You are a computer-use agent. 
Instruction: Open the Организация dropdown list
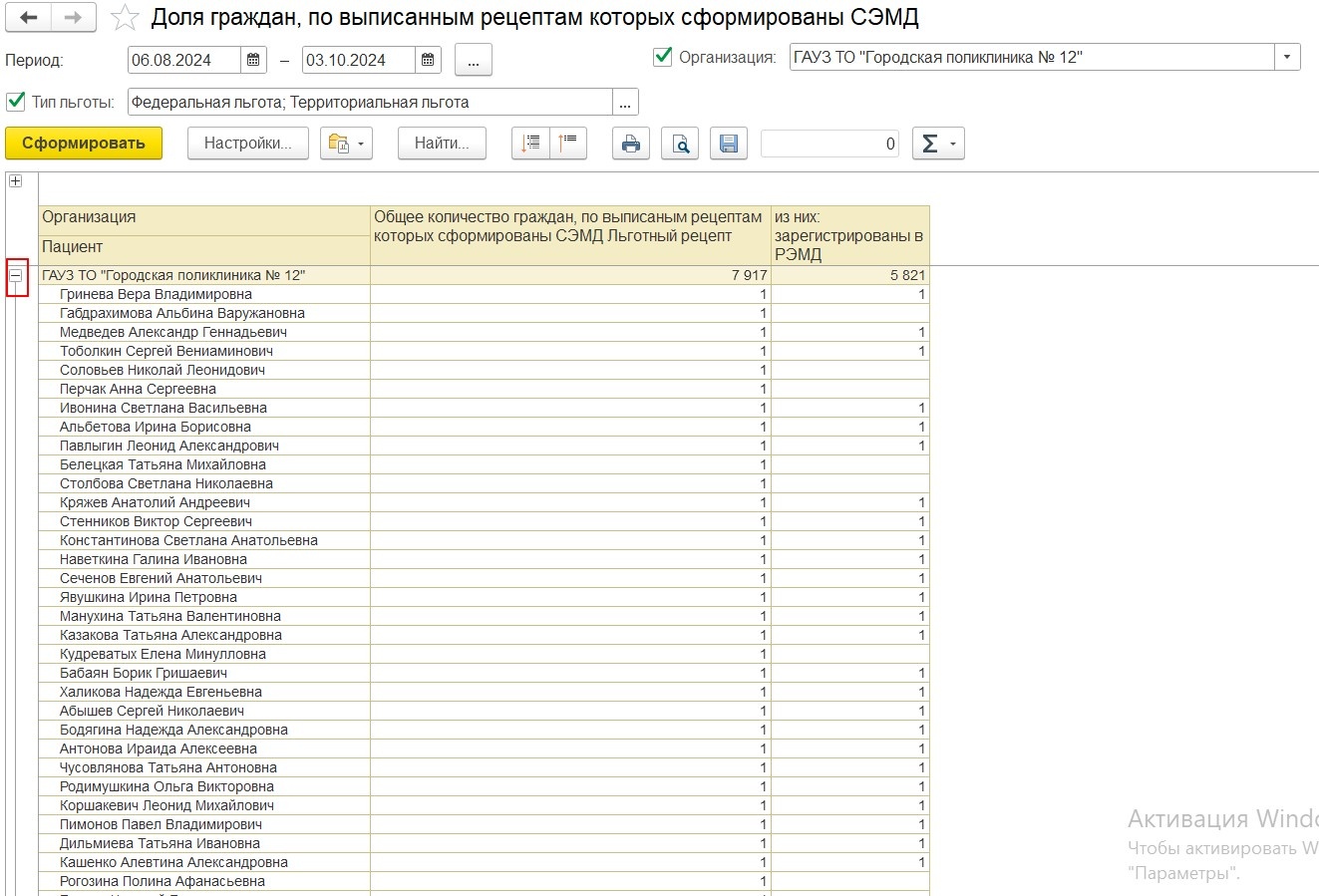click(x=1287, y=57)
